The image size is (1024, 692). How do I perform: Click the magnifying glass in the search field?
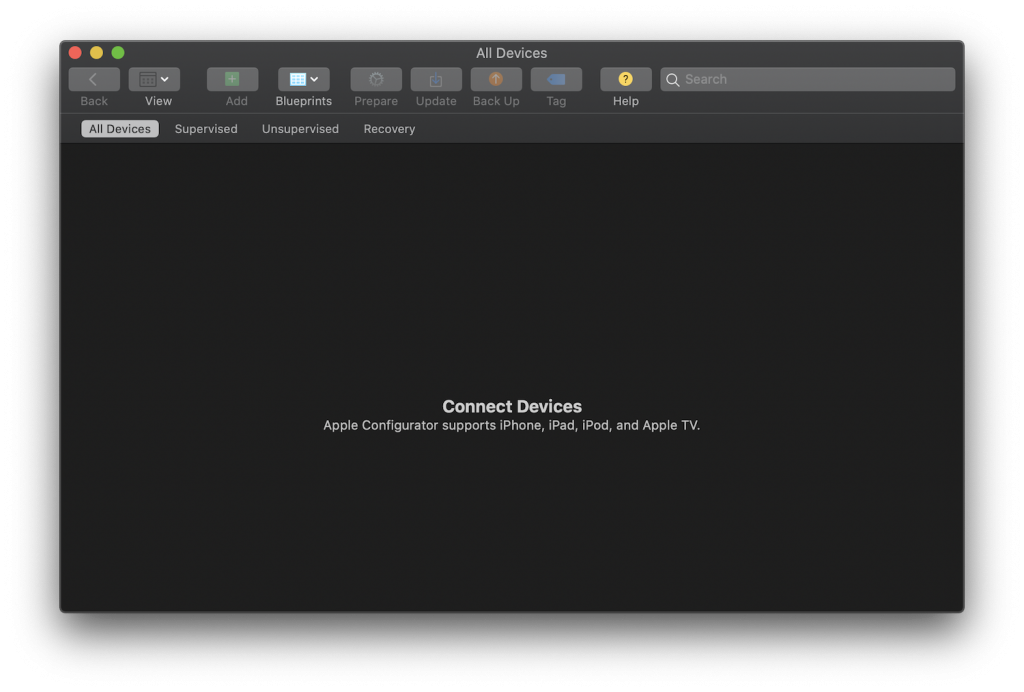[673, 78]
